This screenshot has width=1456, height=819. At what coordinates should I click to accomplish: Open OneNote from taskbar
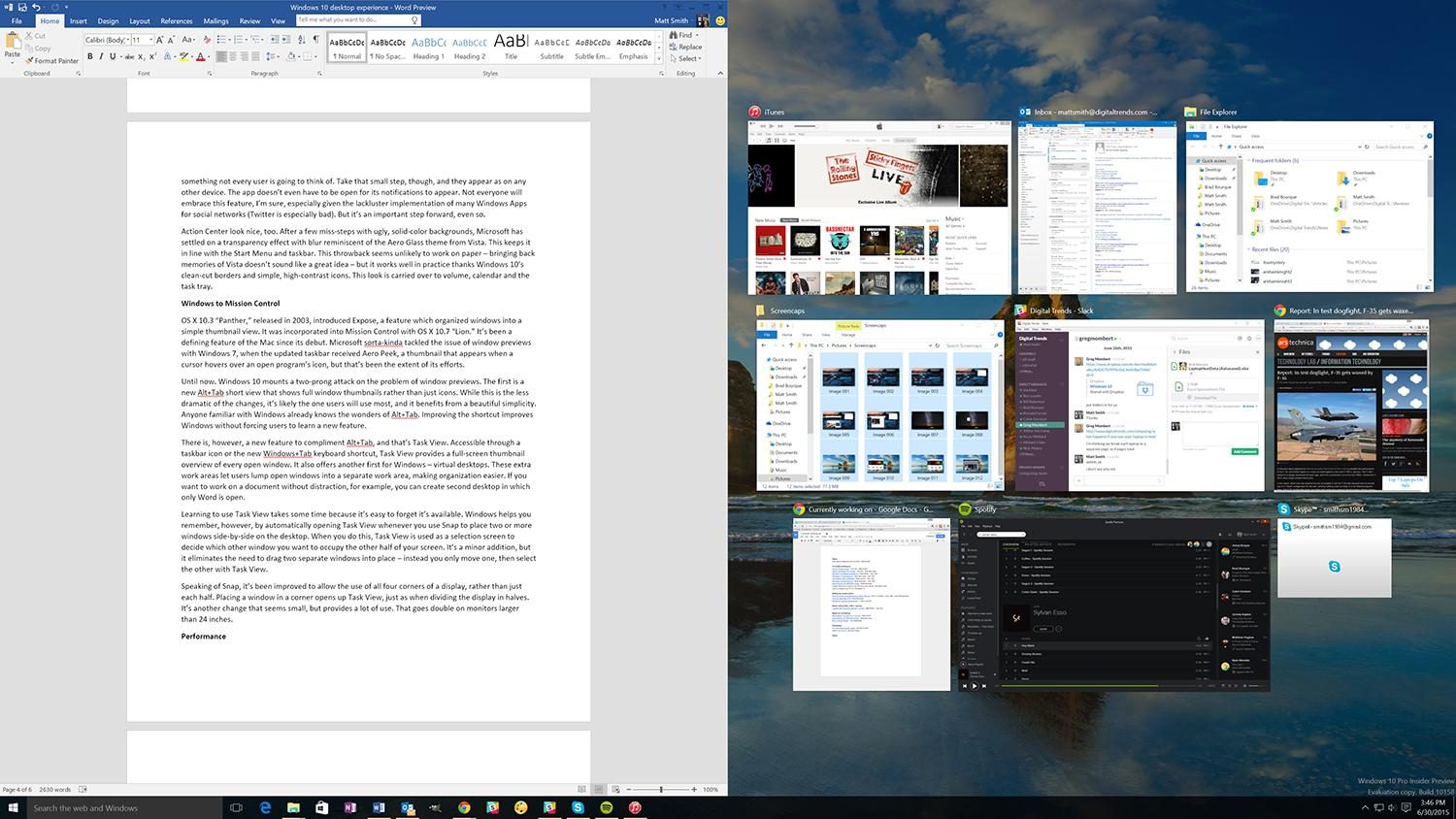tap(350, 807)
